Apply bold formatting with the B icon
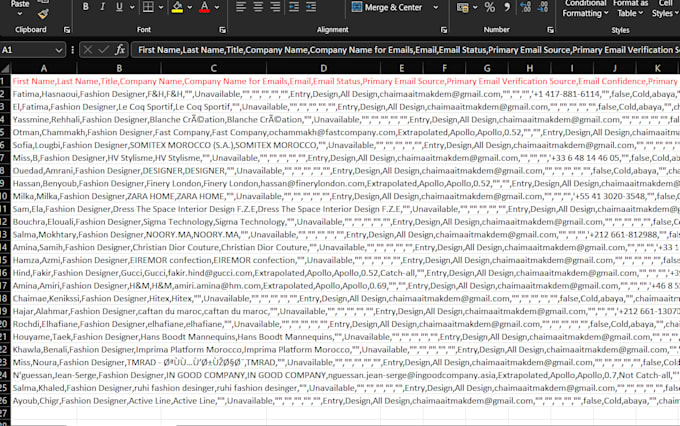 85,7
